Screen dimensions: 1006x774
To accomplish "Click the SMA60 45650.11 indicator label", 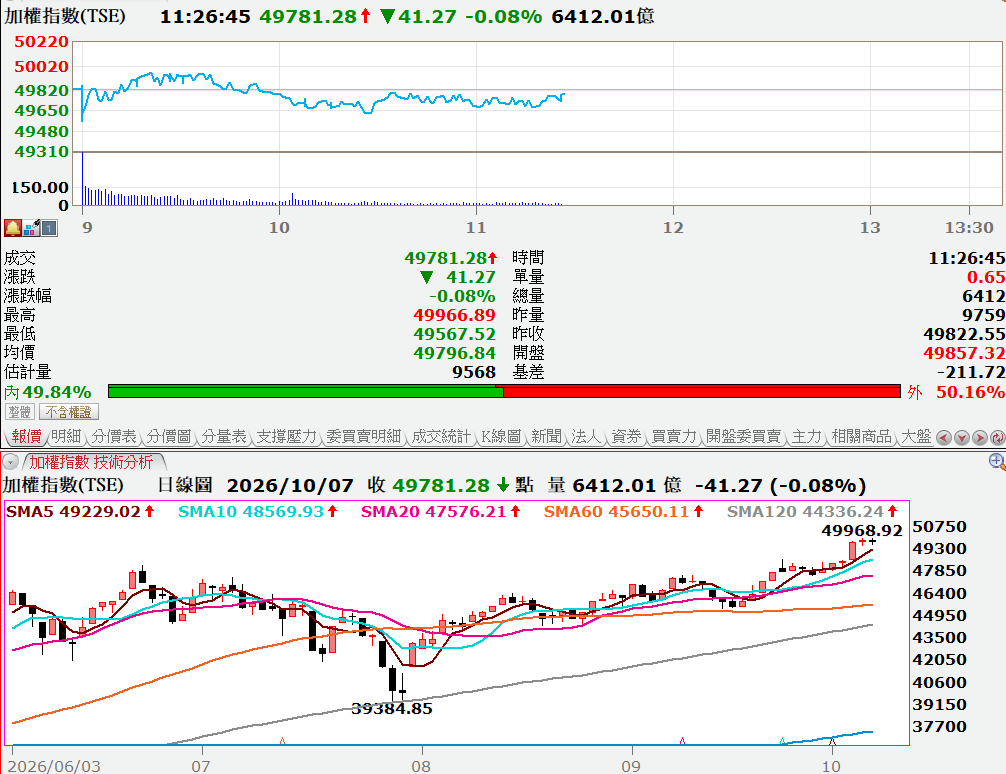I will pos(624,512).
